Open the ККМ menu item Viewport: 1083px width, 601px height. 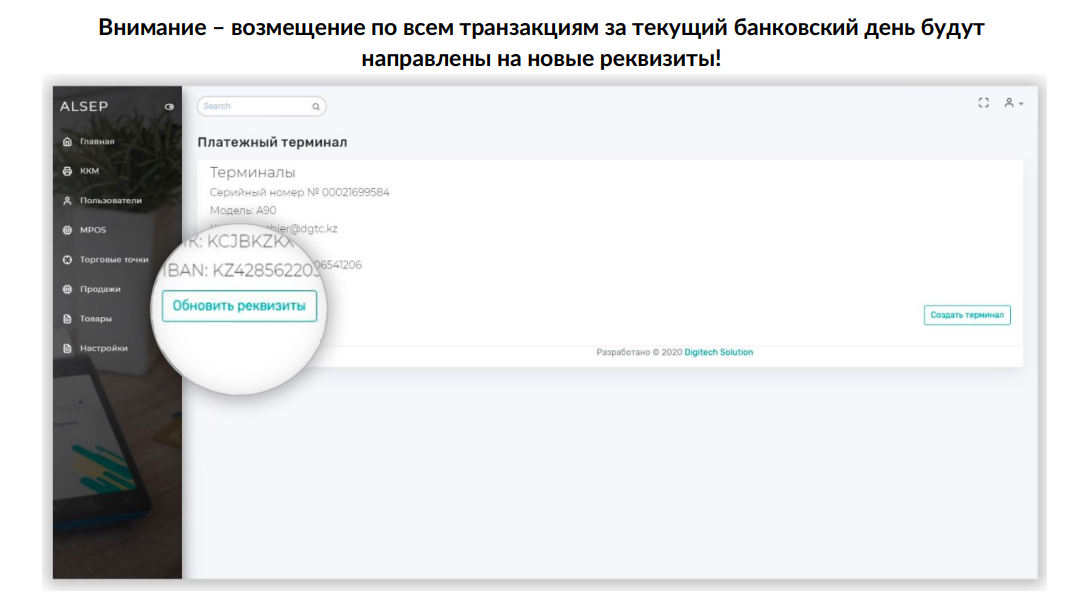(89, 171)
